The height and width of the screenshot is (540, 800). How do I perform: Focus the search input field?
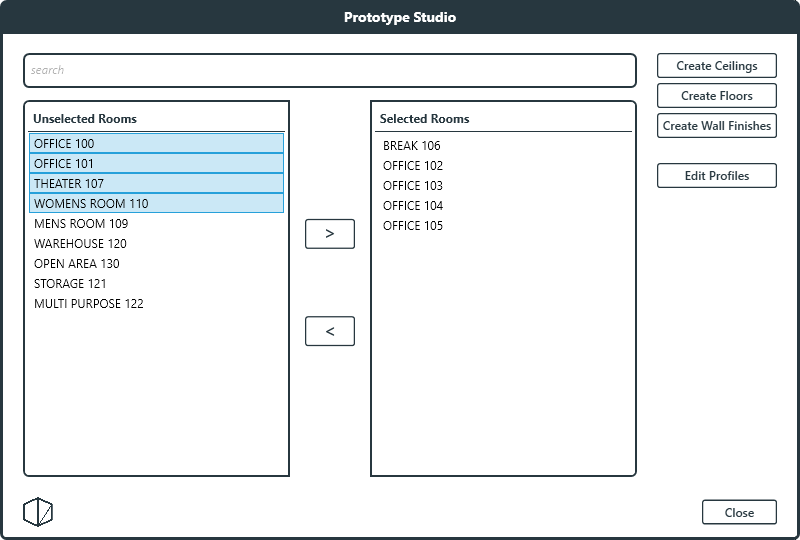(330, 71)
